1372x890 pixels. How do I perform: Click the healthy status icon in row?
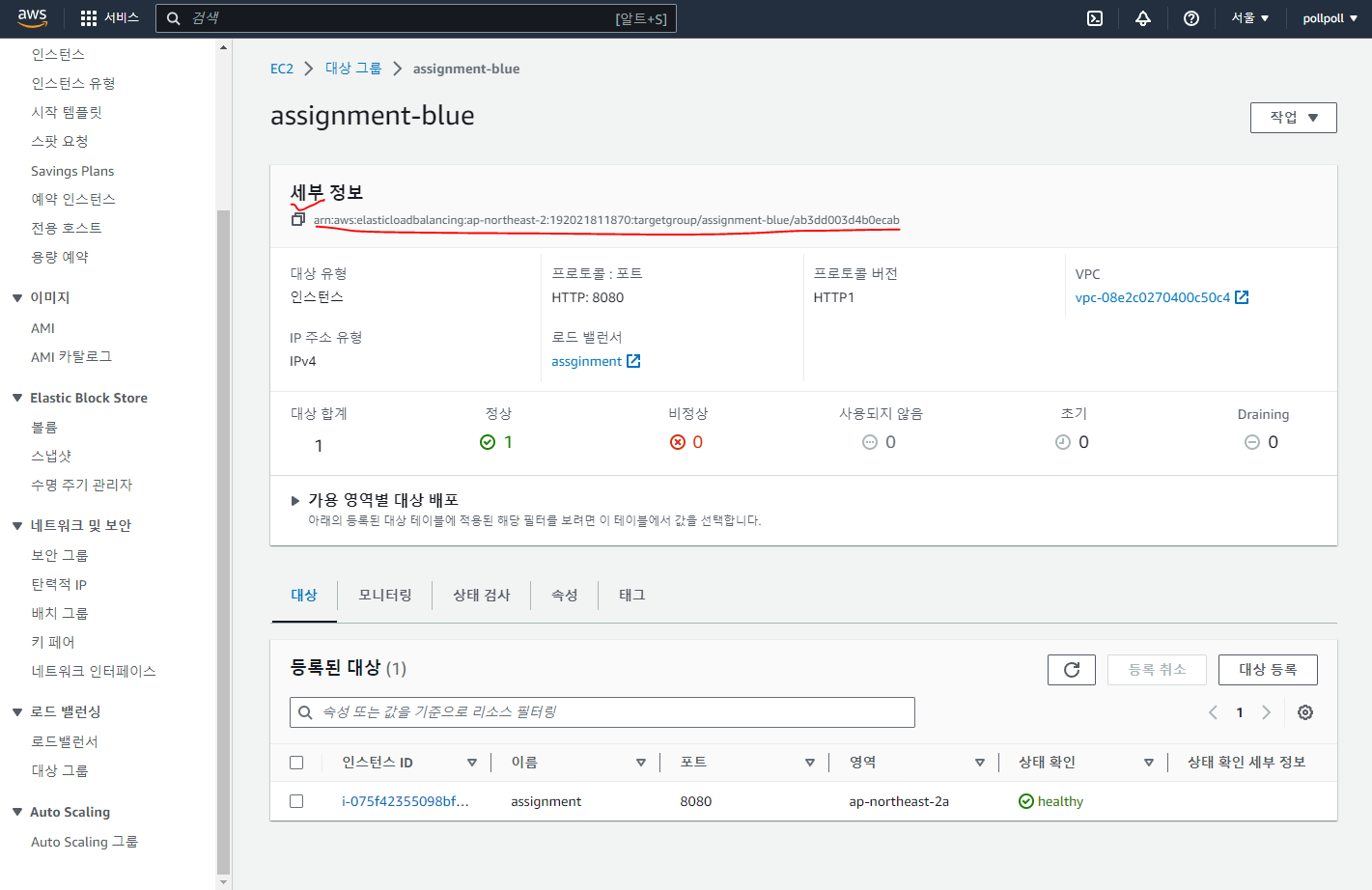click(x=1026, y=801)
